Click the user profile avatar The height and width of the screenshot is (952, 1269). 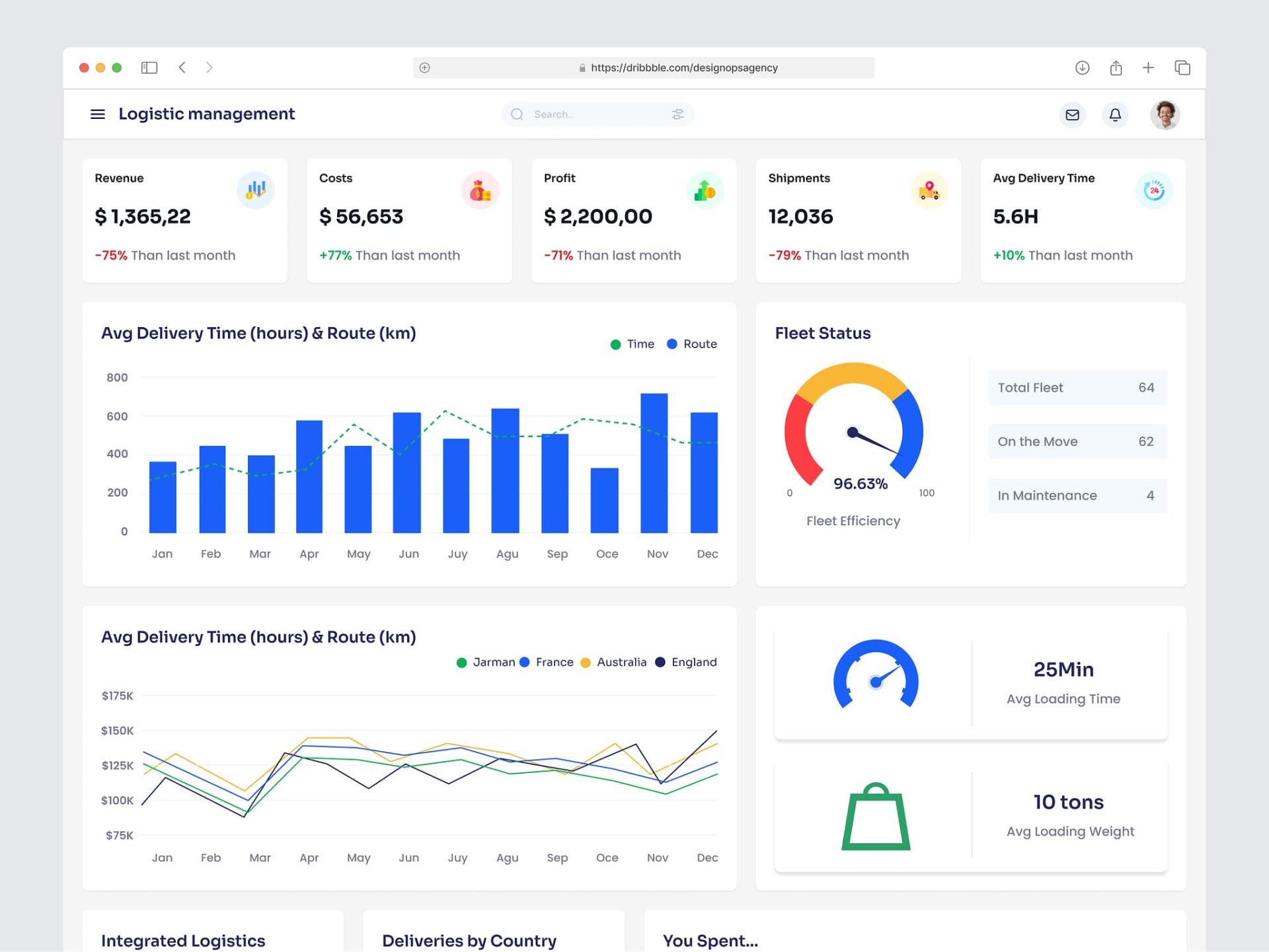1165,113
